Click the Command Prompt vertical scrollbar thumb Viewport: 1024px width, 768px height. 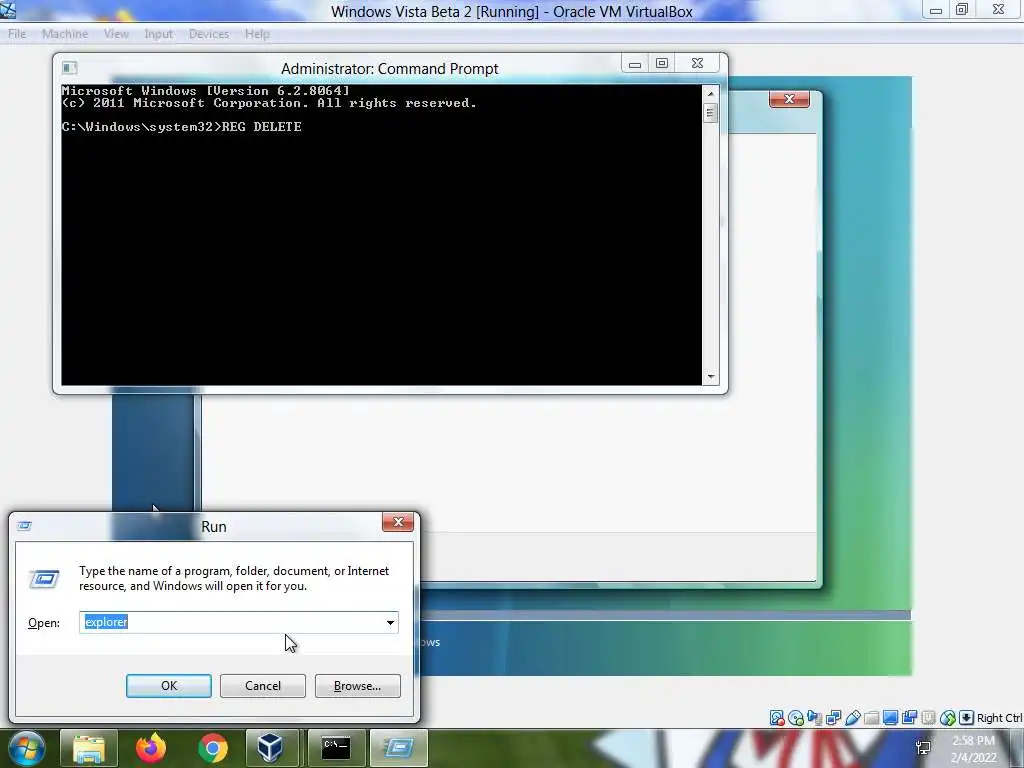coord(711,113)
